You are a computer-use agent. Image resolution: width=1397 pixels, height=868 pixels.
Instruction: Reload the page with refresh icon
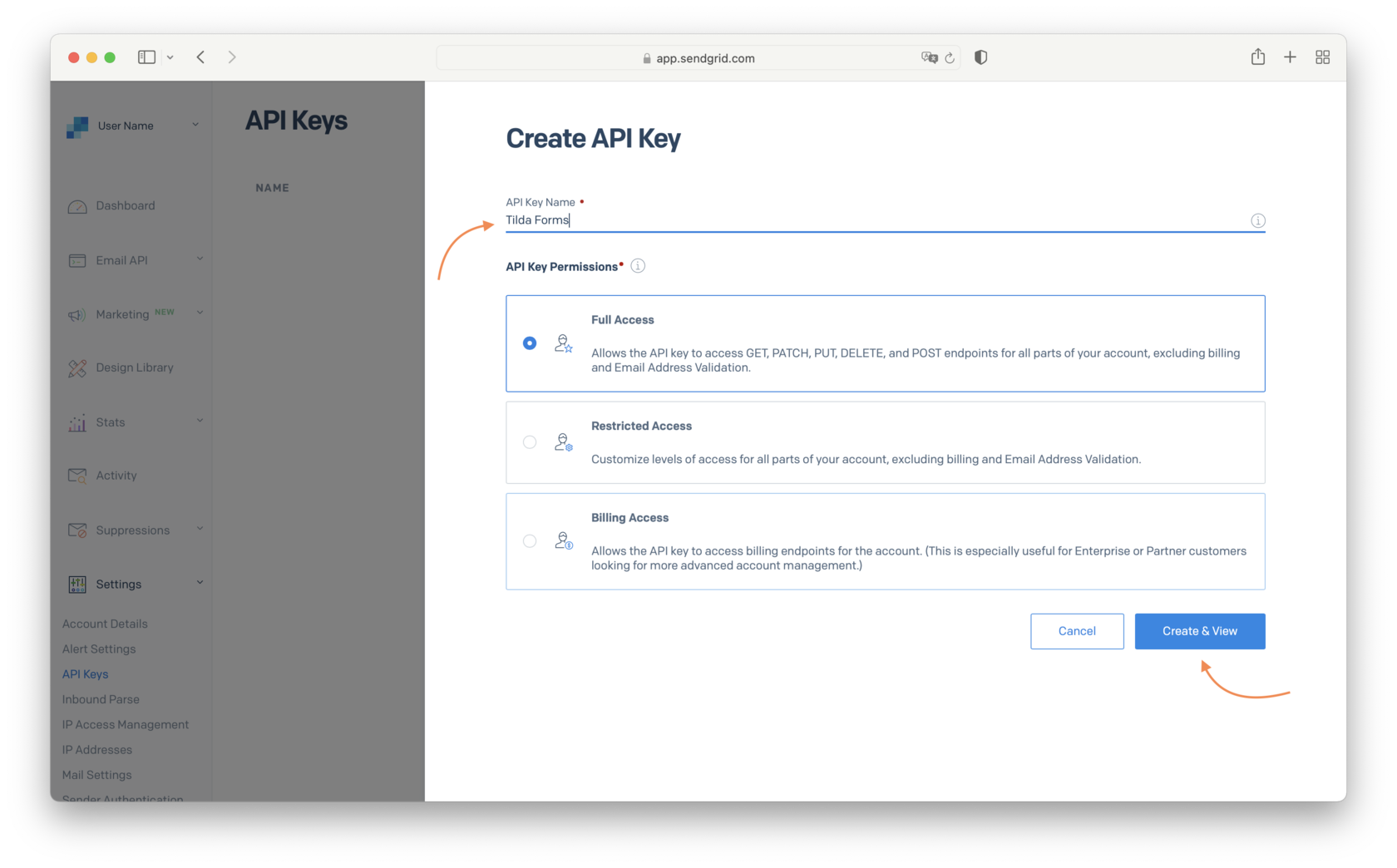[950, 58]
